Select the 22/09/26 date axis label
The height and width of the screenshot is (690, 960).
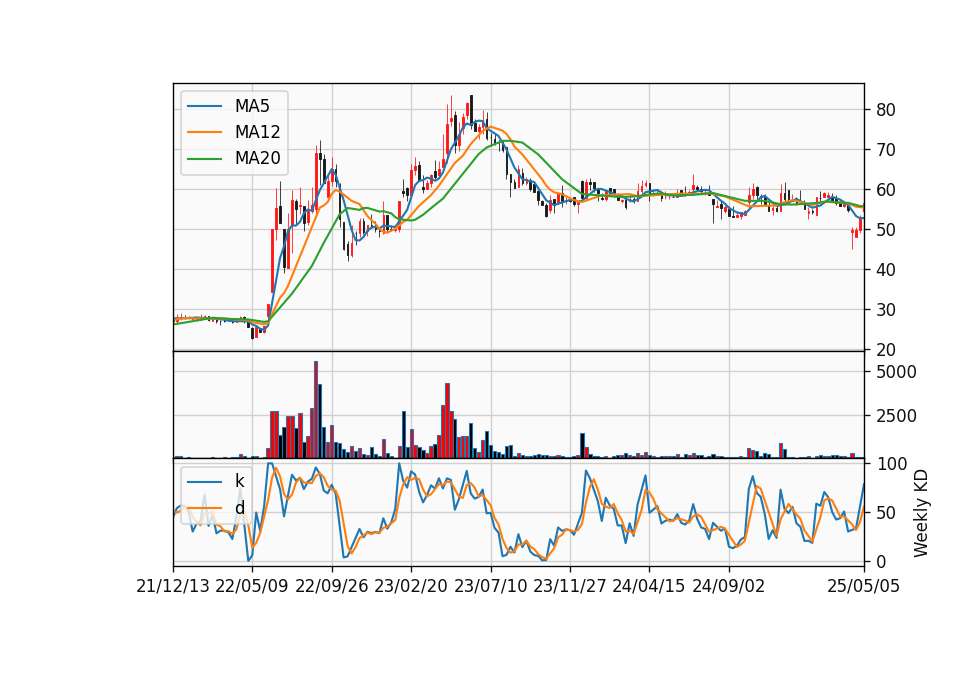(x=332, y=587)
